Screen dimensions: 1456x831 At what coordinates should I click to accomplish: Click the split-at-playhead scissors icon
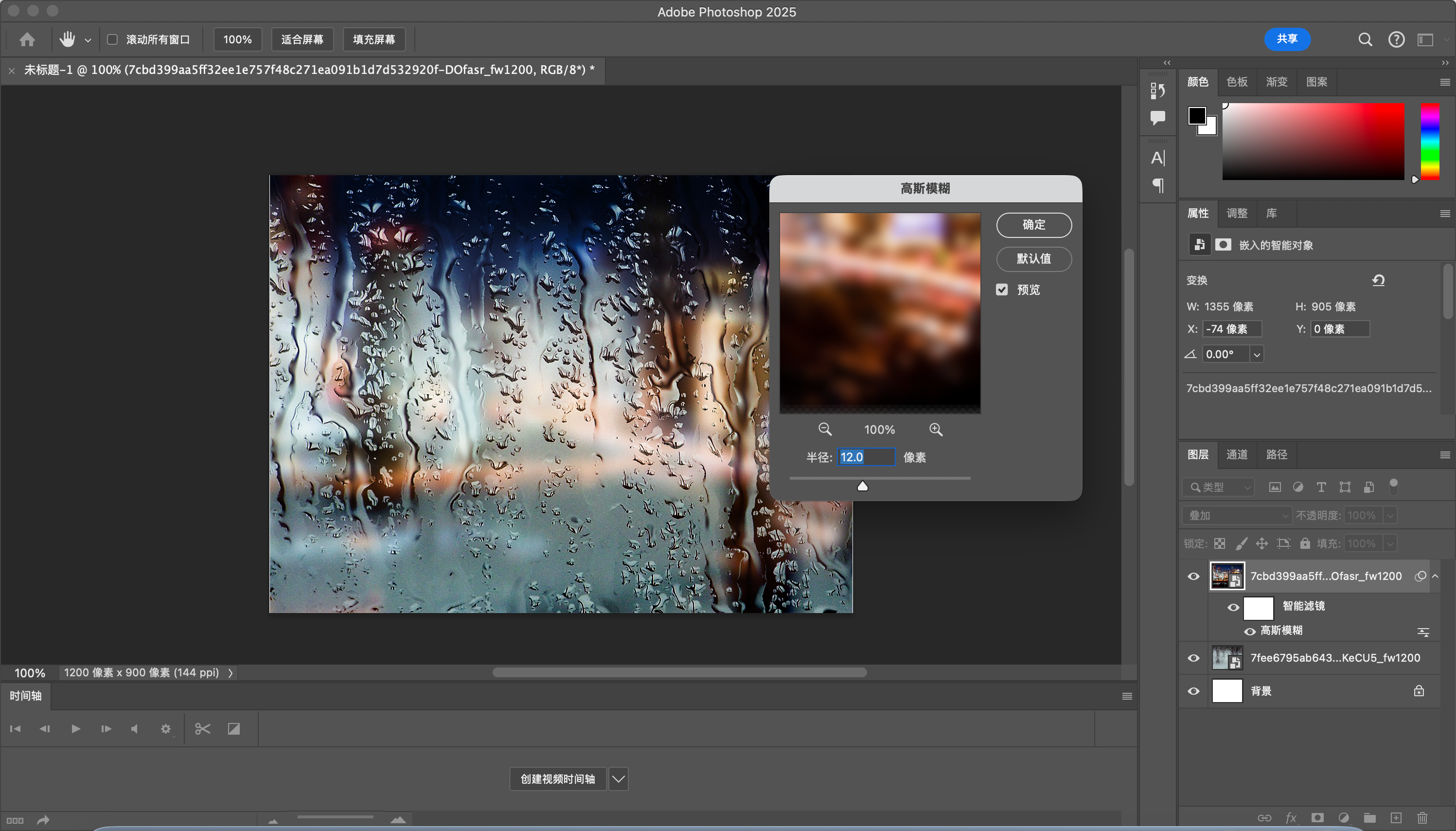pos(202,729)
